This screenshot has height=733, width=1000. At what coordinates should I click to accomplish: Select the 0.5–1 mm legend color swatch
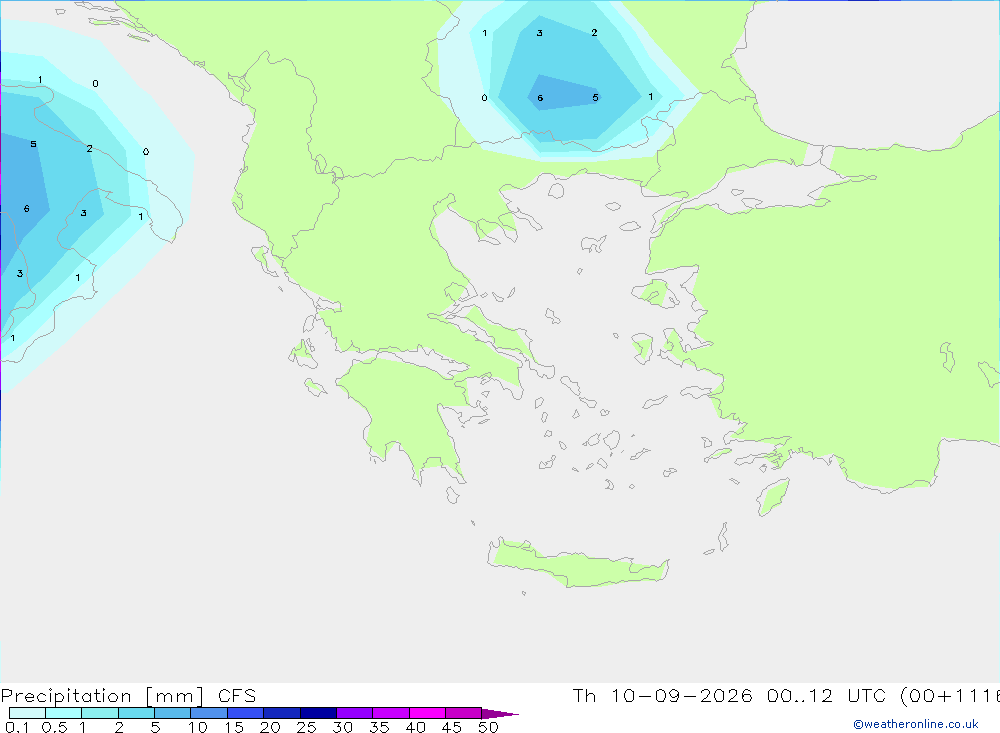point(63,713)
